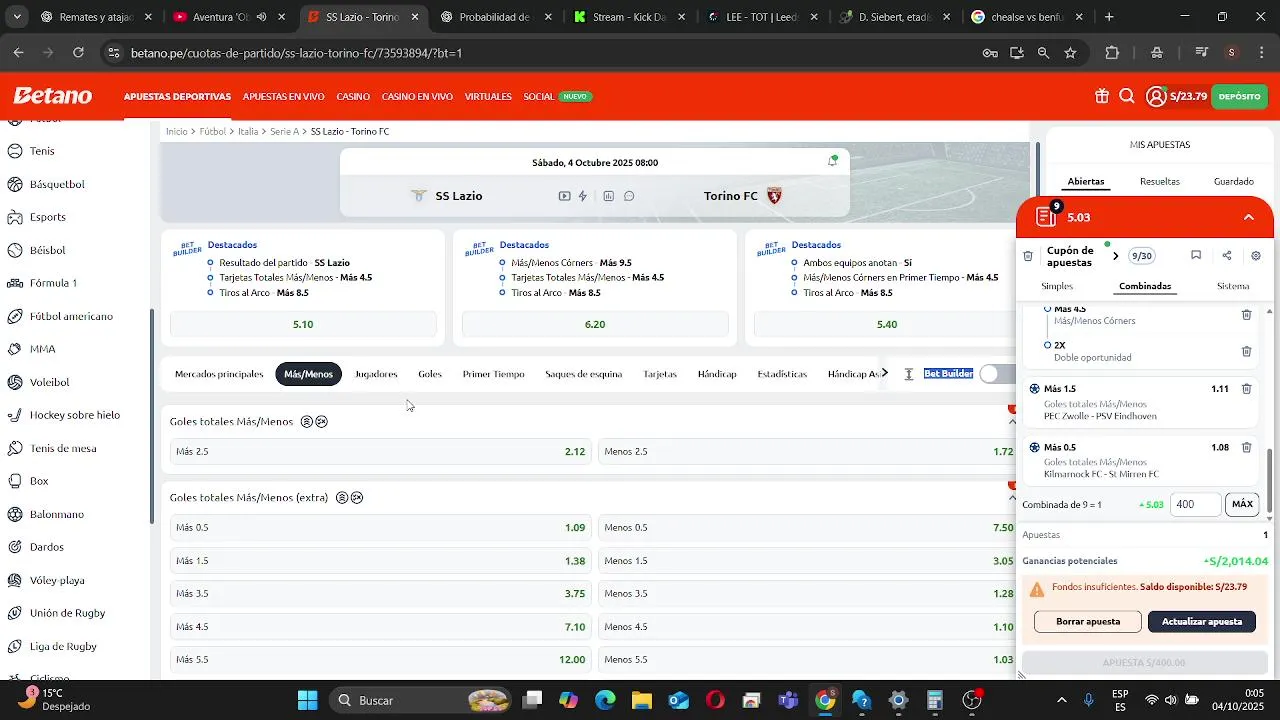Select the Tenis sport icon in sidebar
The image size is (1280, 720).
click(15, 151)
